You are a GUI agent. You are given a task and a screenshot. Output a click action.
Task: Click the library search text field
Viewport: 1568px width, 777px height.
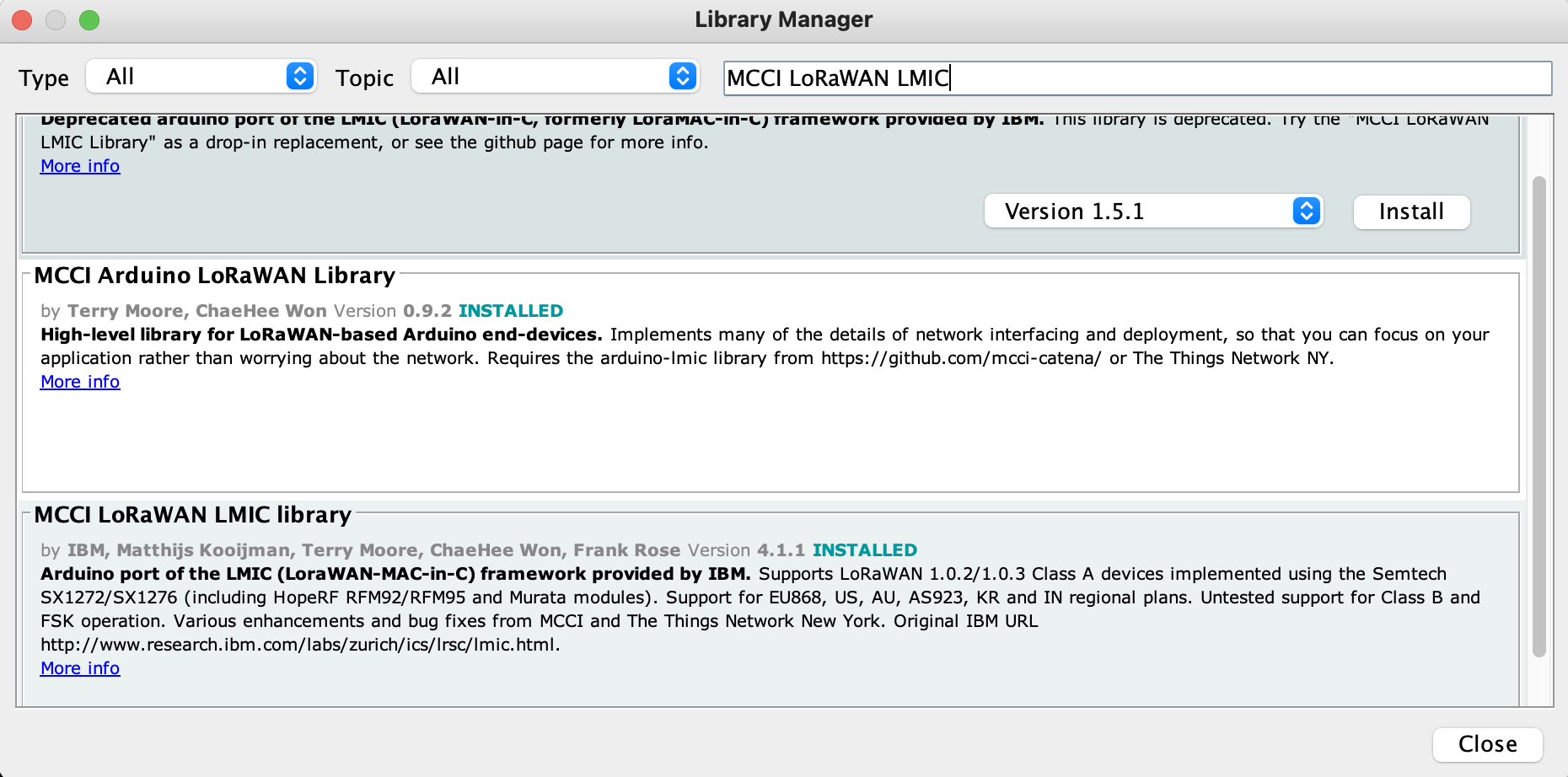pyautogui.click(x=1136, y=78)
